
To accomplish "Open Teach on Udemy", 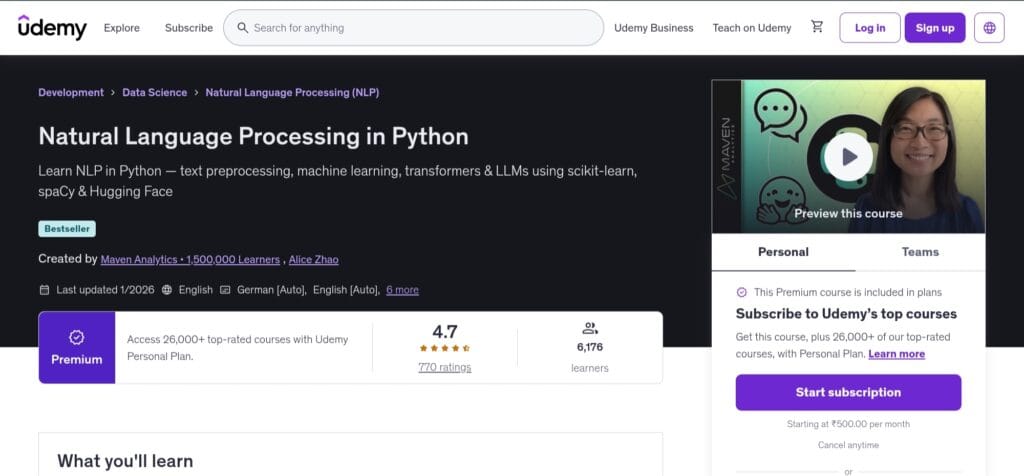I will (752, 28).
